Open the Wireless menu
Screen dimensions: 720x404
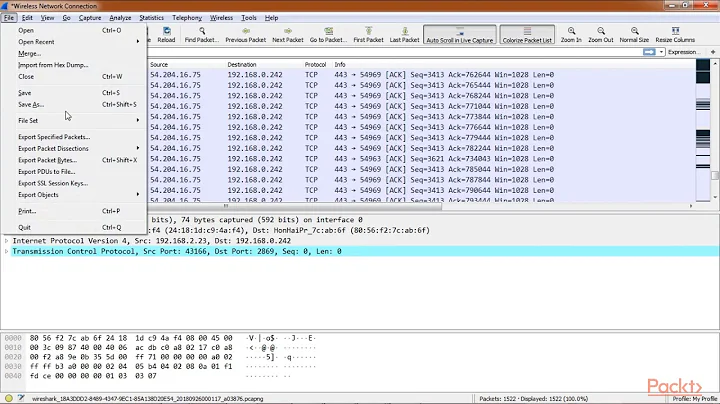(221, 17)
